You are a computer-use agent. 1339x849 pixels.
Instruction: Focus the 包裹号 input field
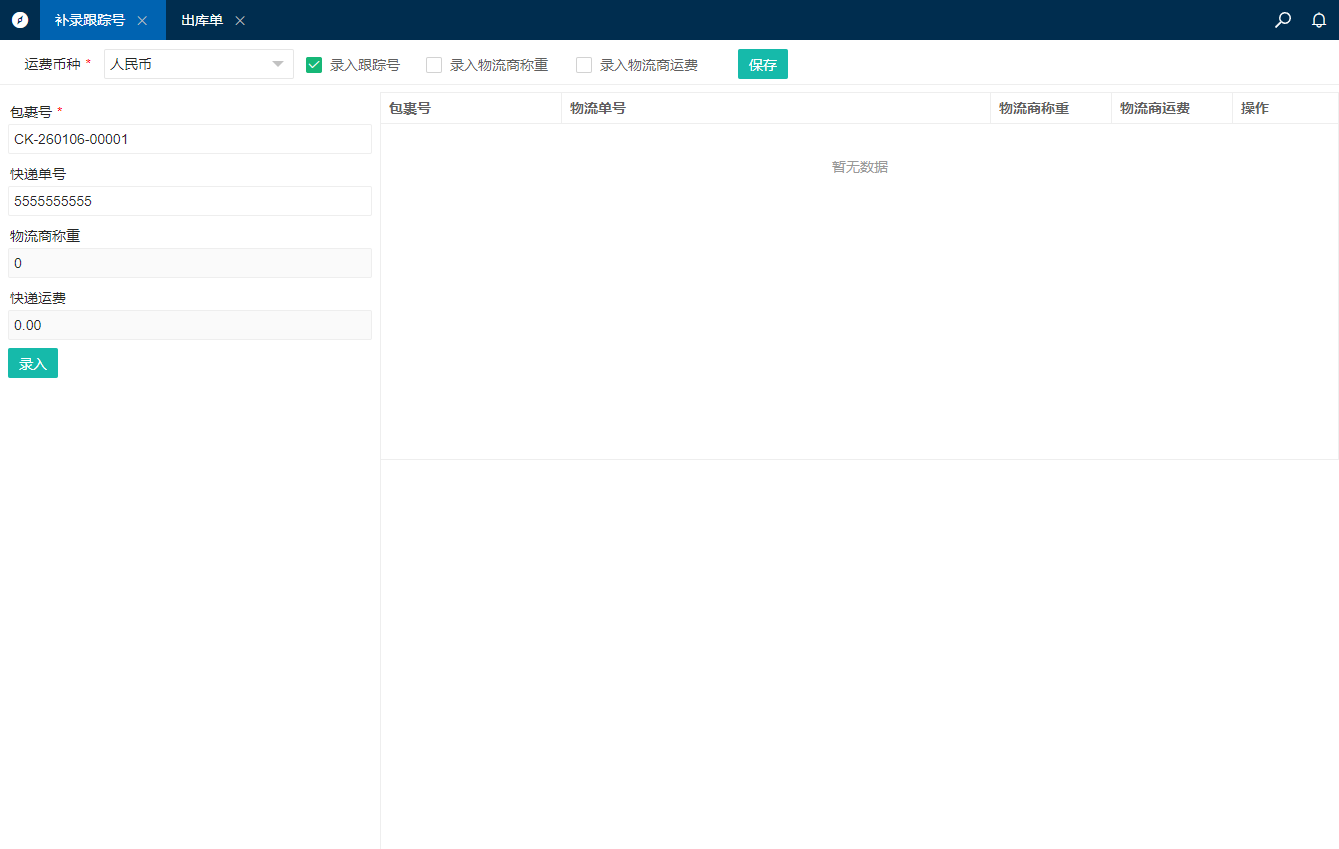pos(190,139)
